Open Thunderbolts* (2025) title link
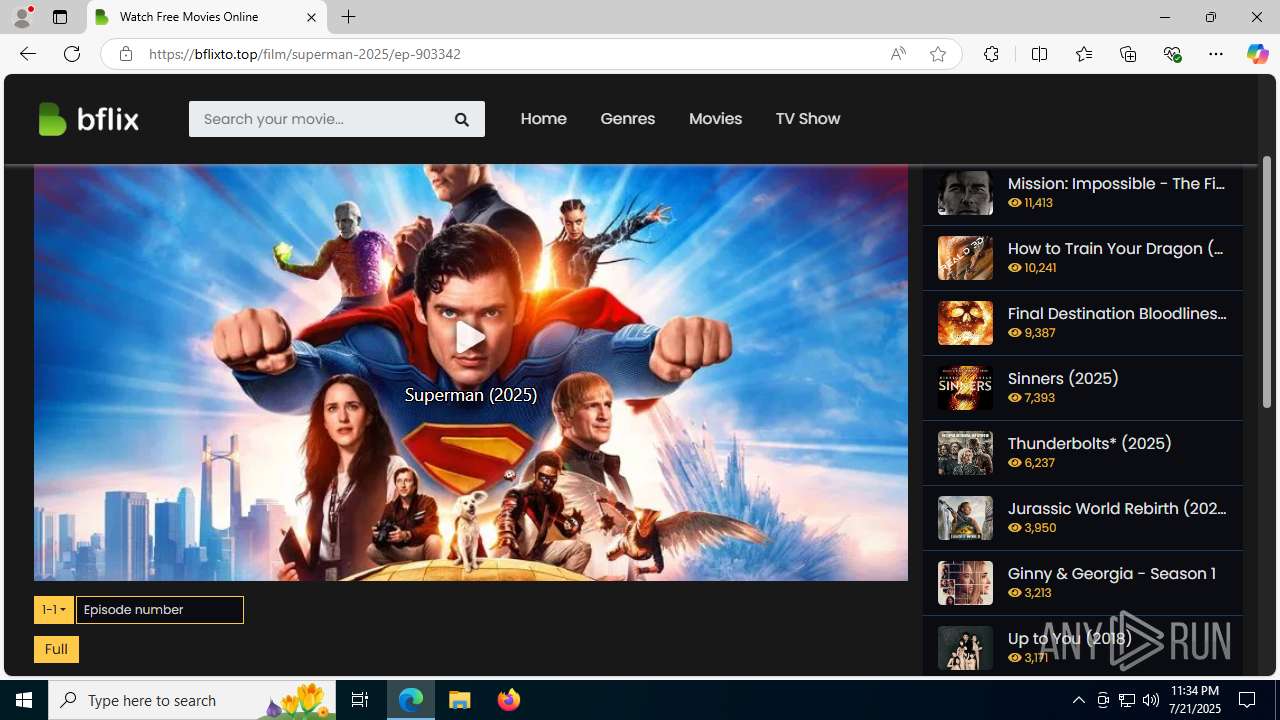The height and width of the screenshot is (720, 1280). click(1089, 443)
